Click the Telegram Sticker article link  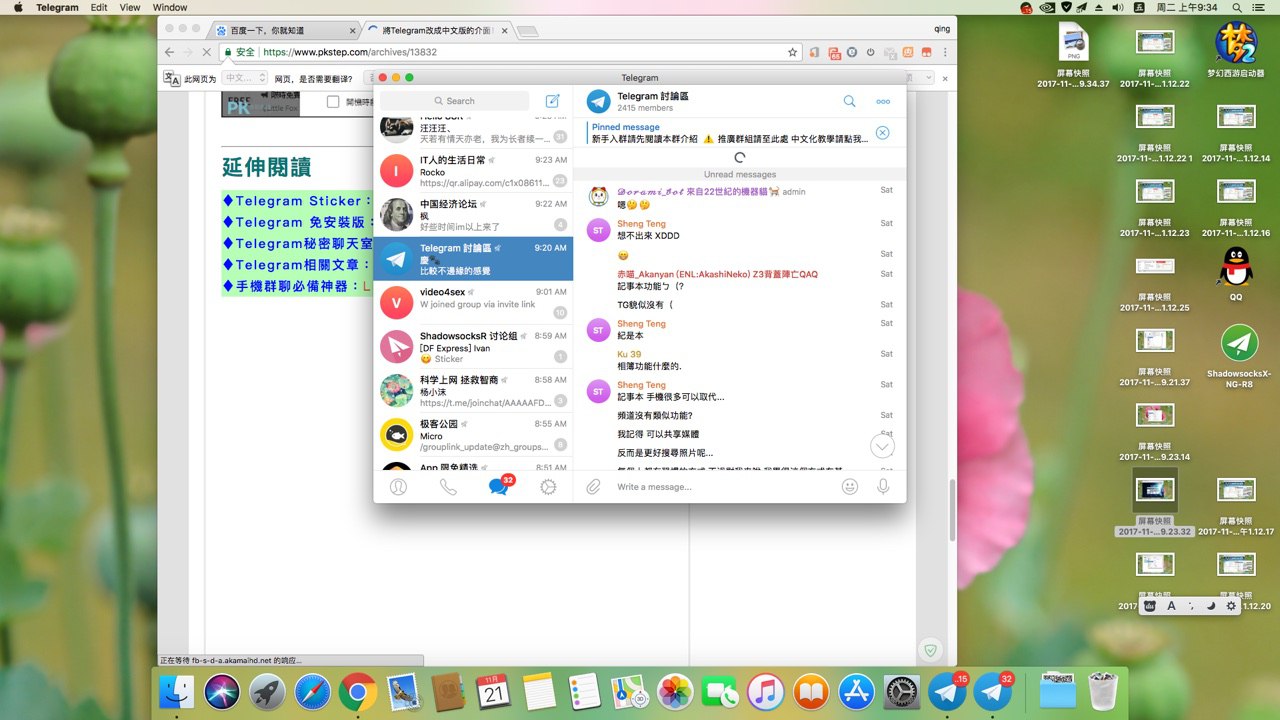tap(297, 201)
